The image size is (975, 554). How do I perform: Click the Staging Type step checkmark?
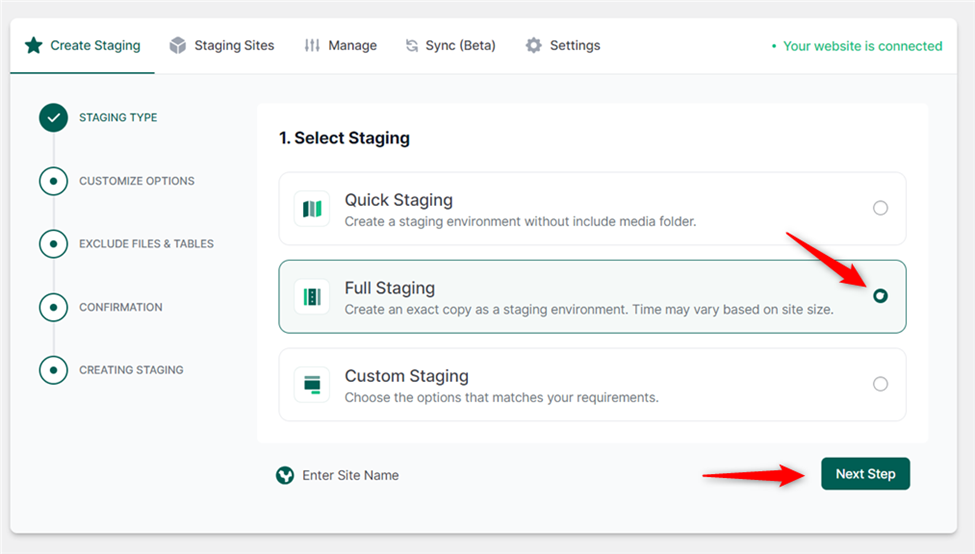[53, 118]
